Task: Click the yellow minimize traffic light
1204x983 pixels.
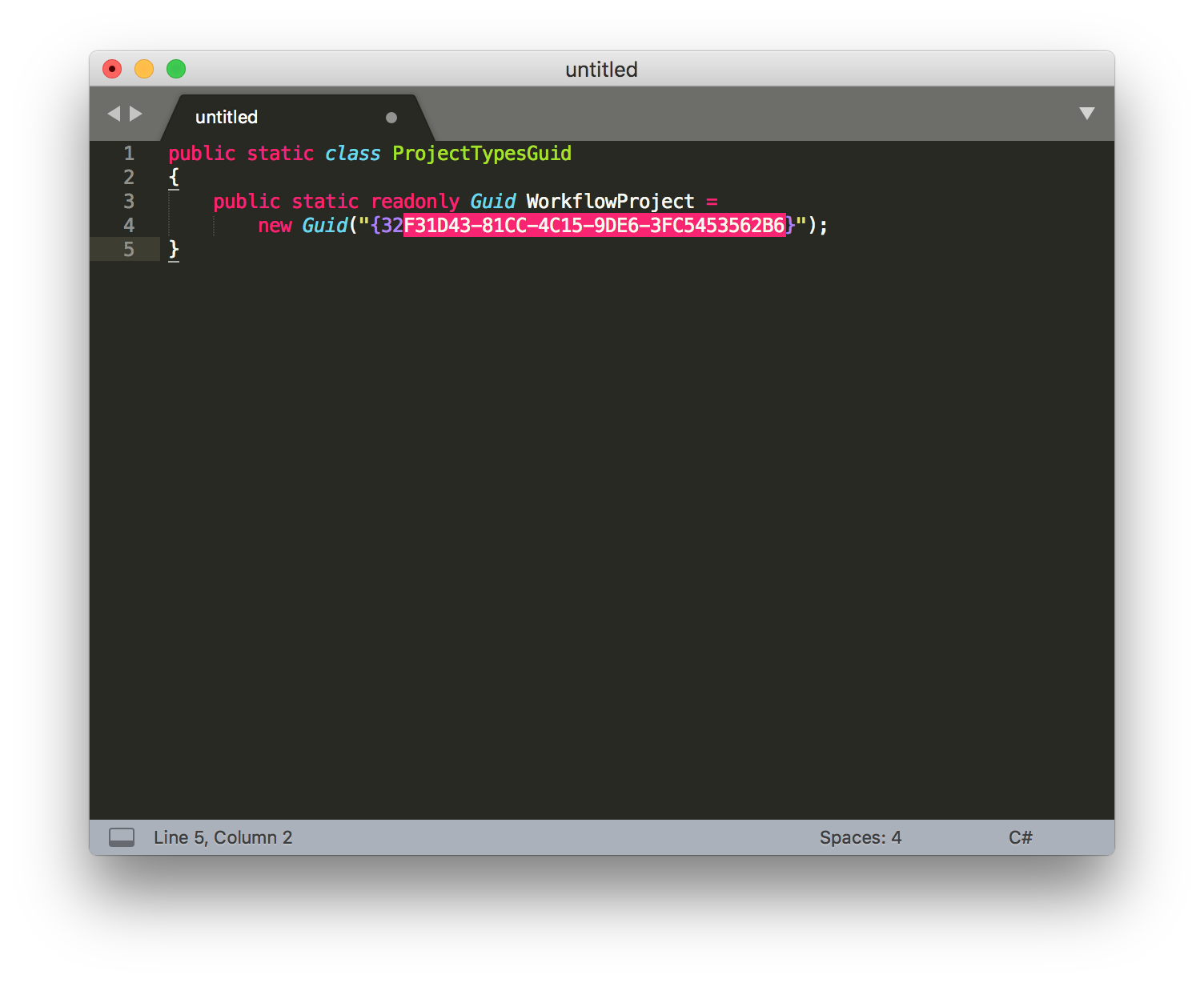Action: (x=144, y=70)
